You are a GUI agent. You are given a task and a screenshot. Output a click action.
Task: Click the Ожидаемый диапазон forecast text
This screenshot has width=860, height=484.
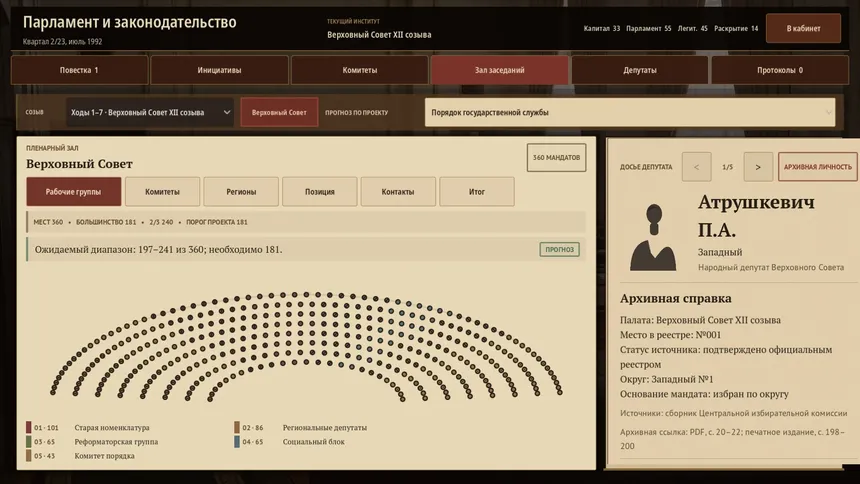[x=159, y=249]
